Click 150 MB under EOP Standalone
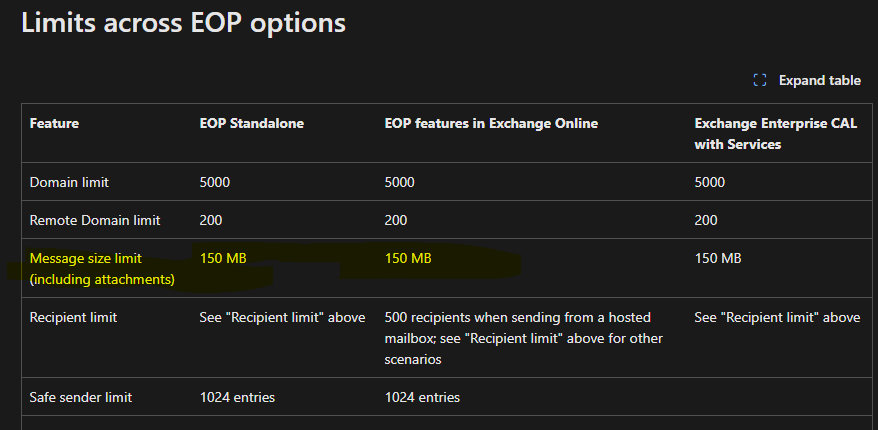This screenshot has height=430, width=878. point(223,258)
